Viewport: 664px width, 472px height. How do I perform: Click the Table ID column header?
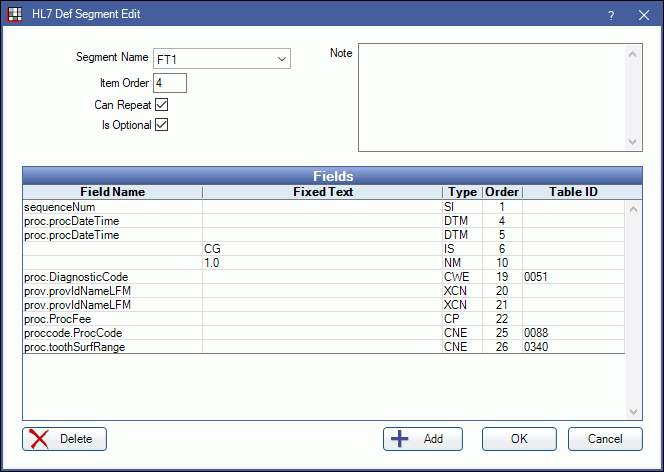pyautogui.click(x=573, y=191)
